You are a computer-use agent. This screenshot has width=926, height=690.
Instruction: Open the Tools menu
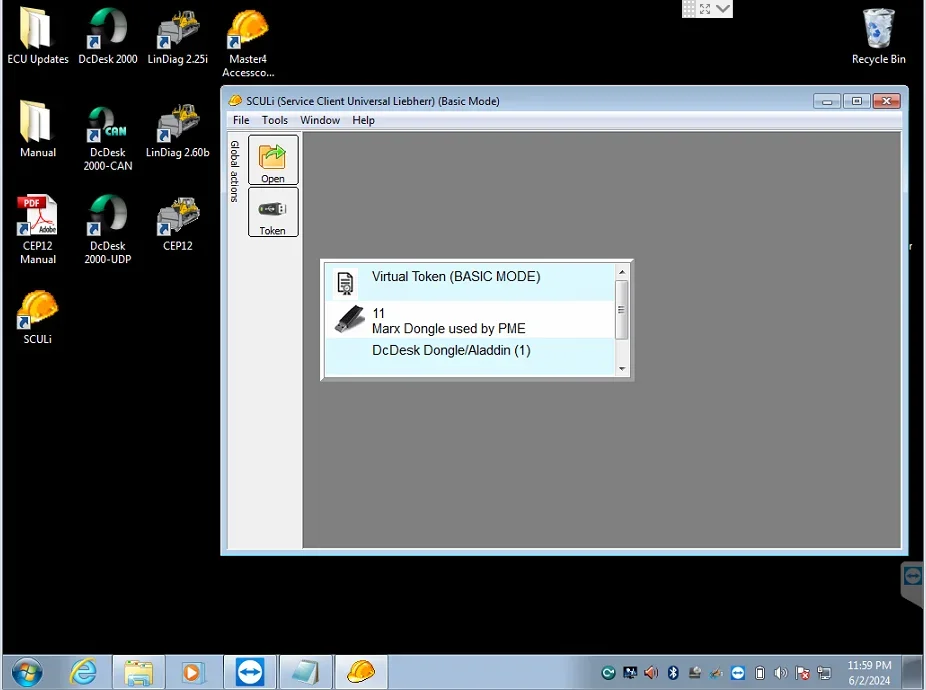(275, 120)
